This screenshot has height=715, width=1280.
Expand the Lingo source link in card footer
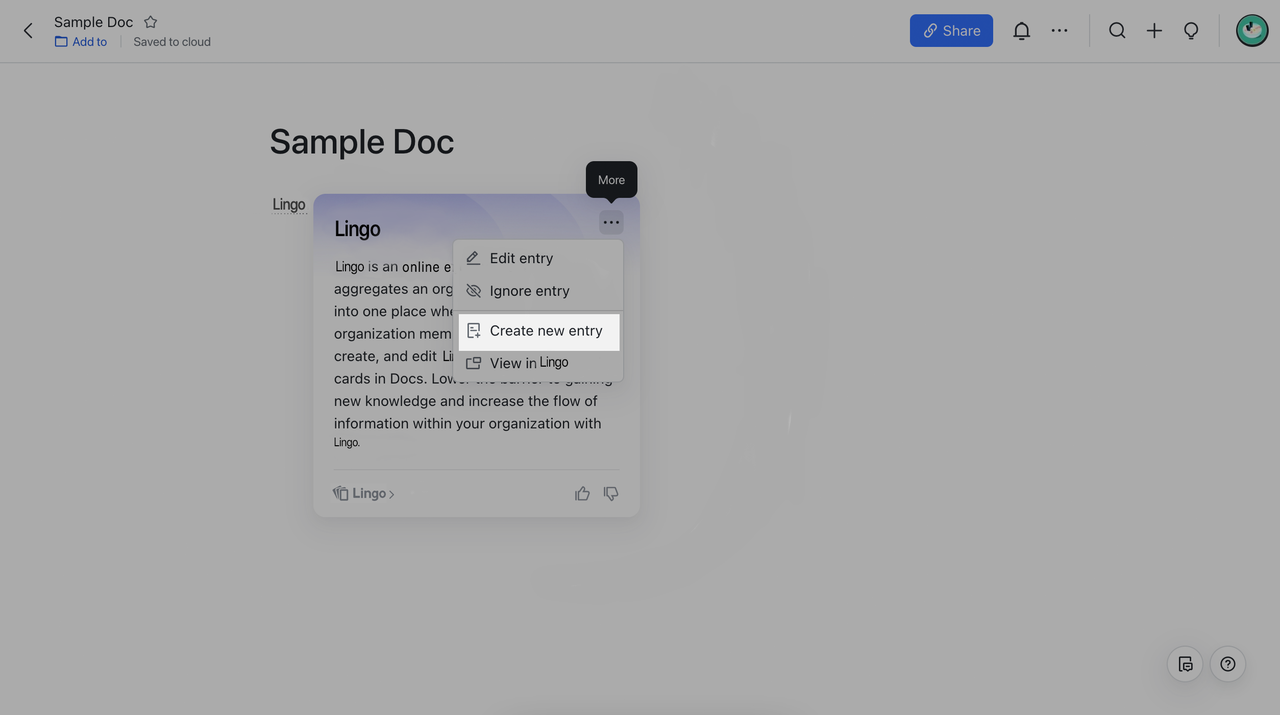pyautogui.click(x=365, y=494)
